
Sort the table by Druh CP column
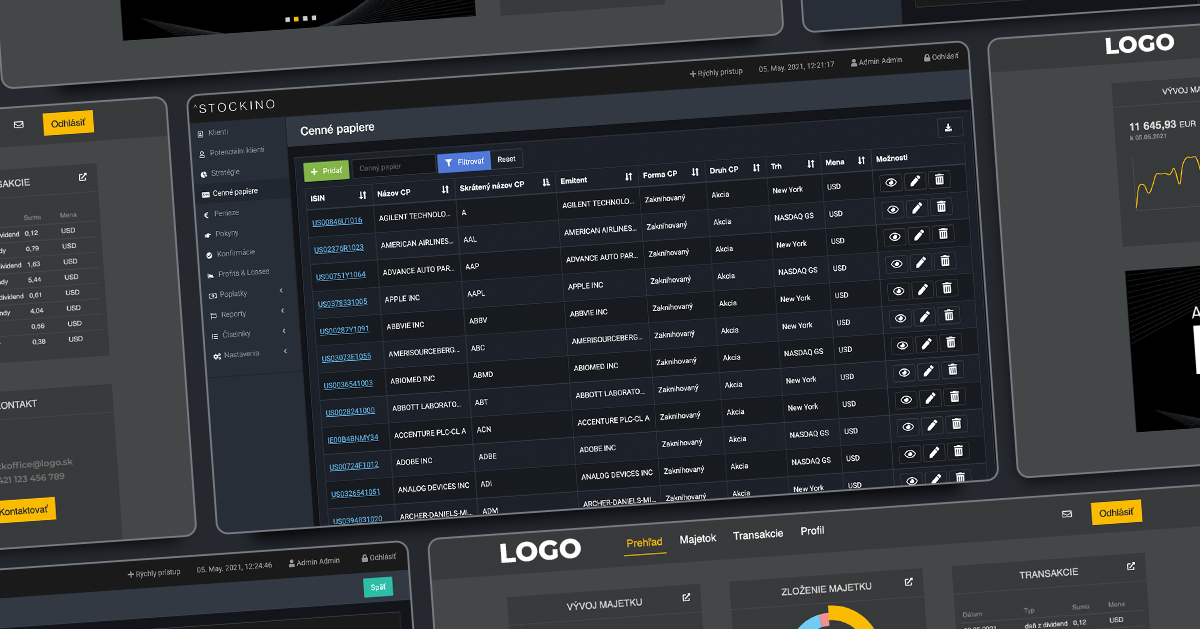[755, 168]
